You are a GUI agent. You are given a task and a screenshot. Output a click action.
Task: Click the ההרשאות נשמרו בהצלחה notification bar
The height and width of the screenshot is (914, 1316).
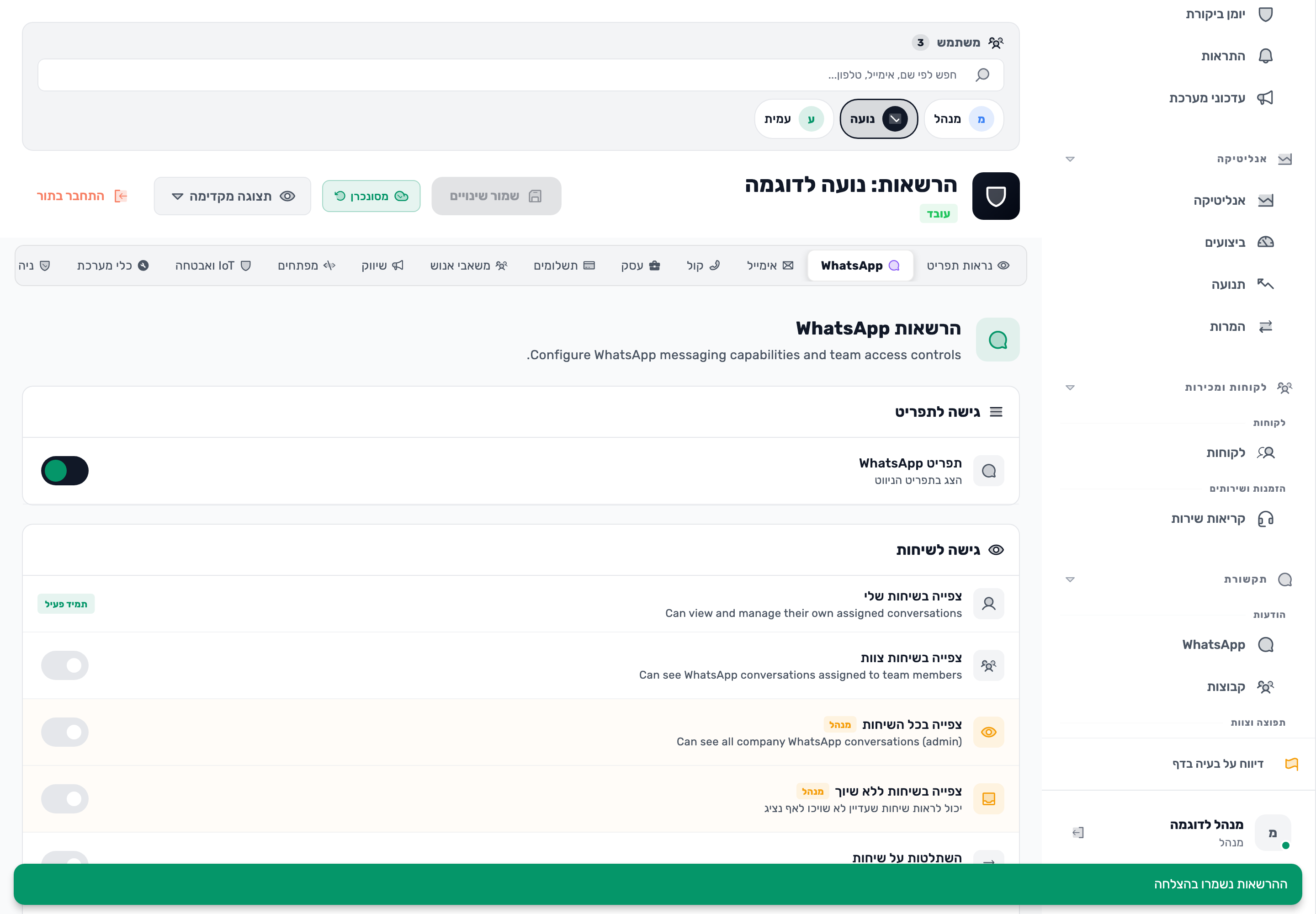point(658,884)
